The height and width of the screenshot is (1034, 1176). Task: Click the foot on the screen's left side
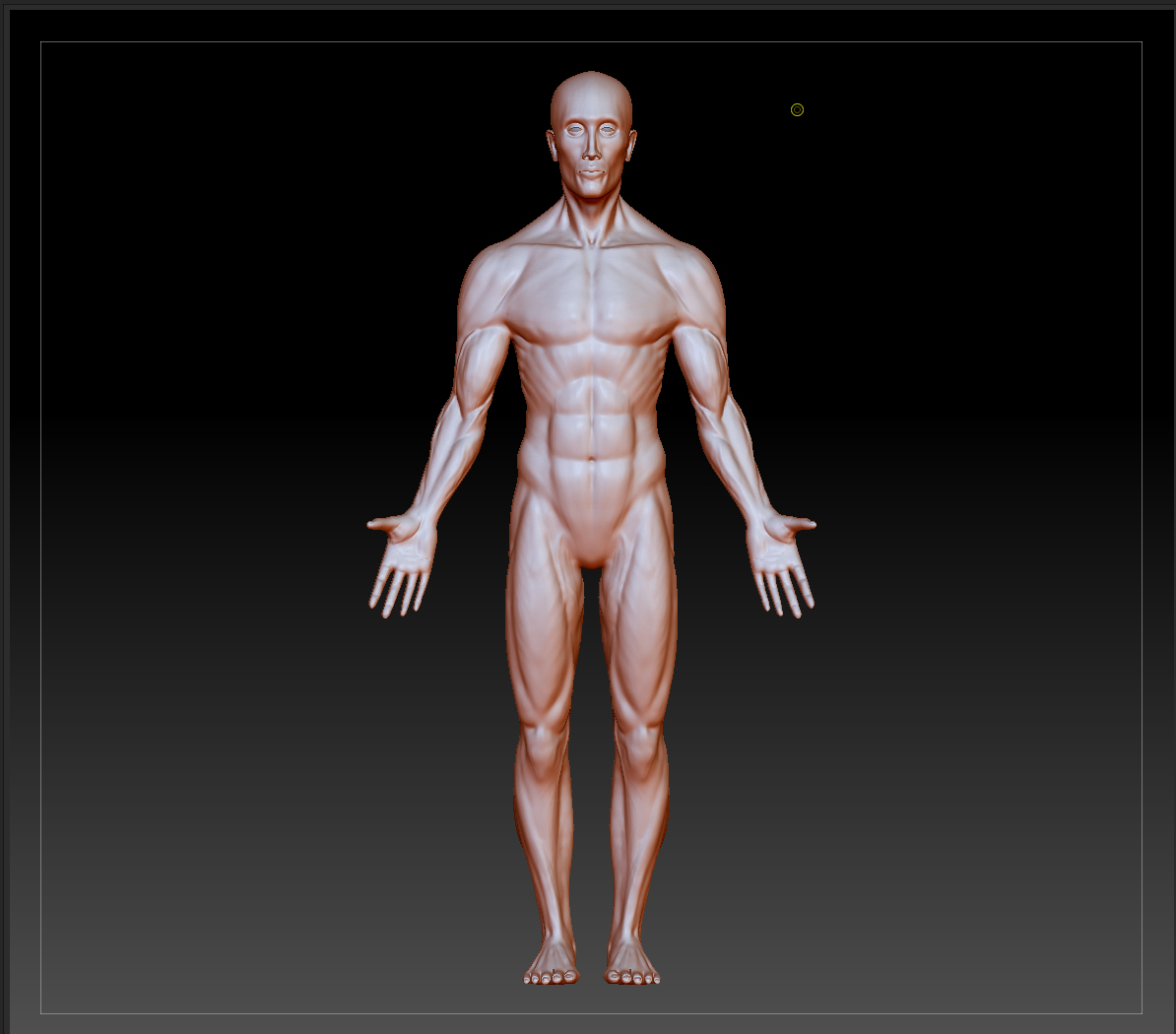coord(552,965)
